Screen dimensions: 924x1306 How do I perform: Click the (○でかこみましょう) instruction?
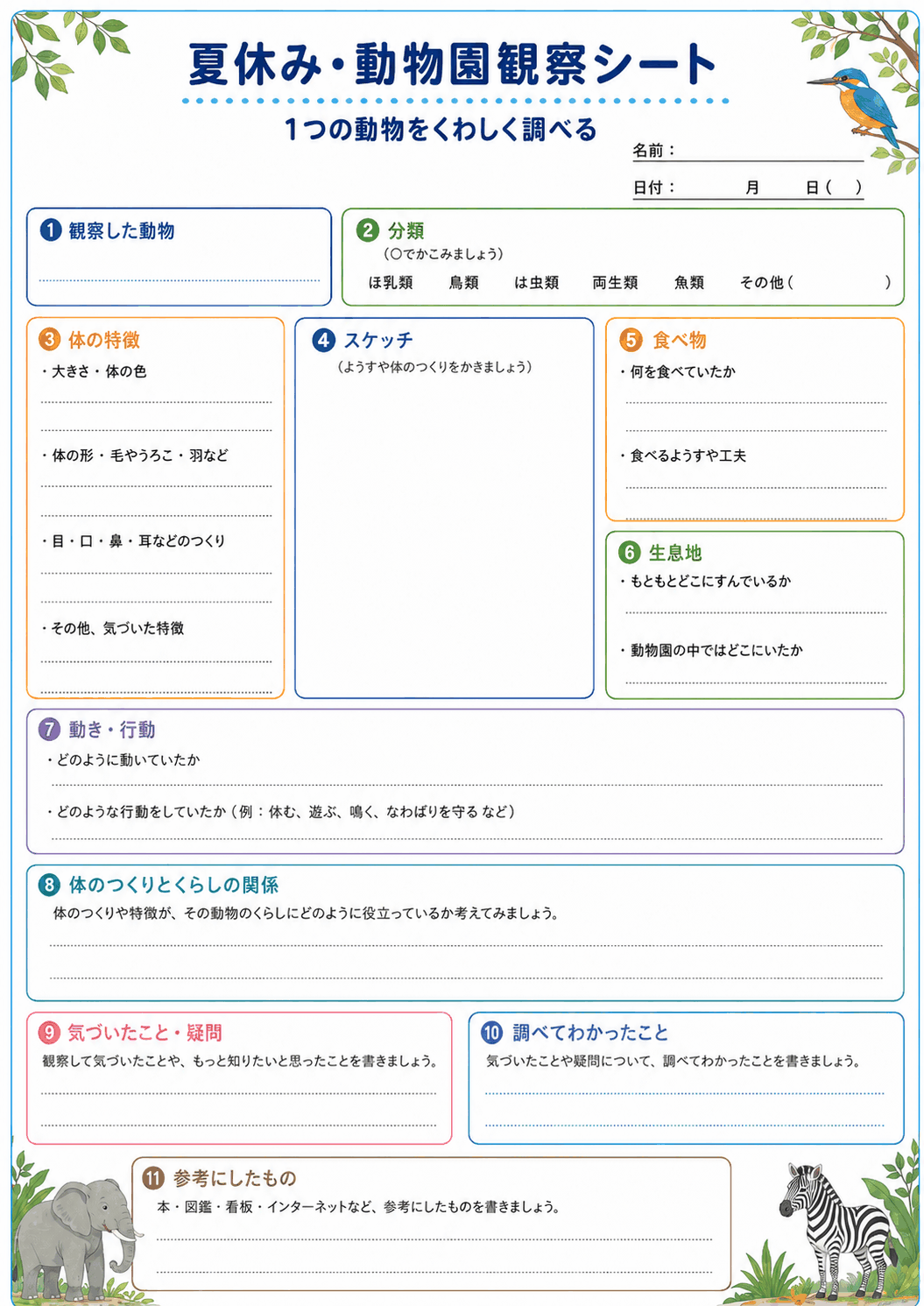pyautogui.click(x=443, y=254)
